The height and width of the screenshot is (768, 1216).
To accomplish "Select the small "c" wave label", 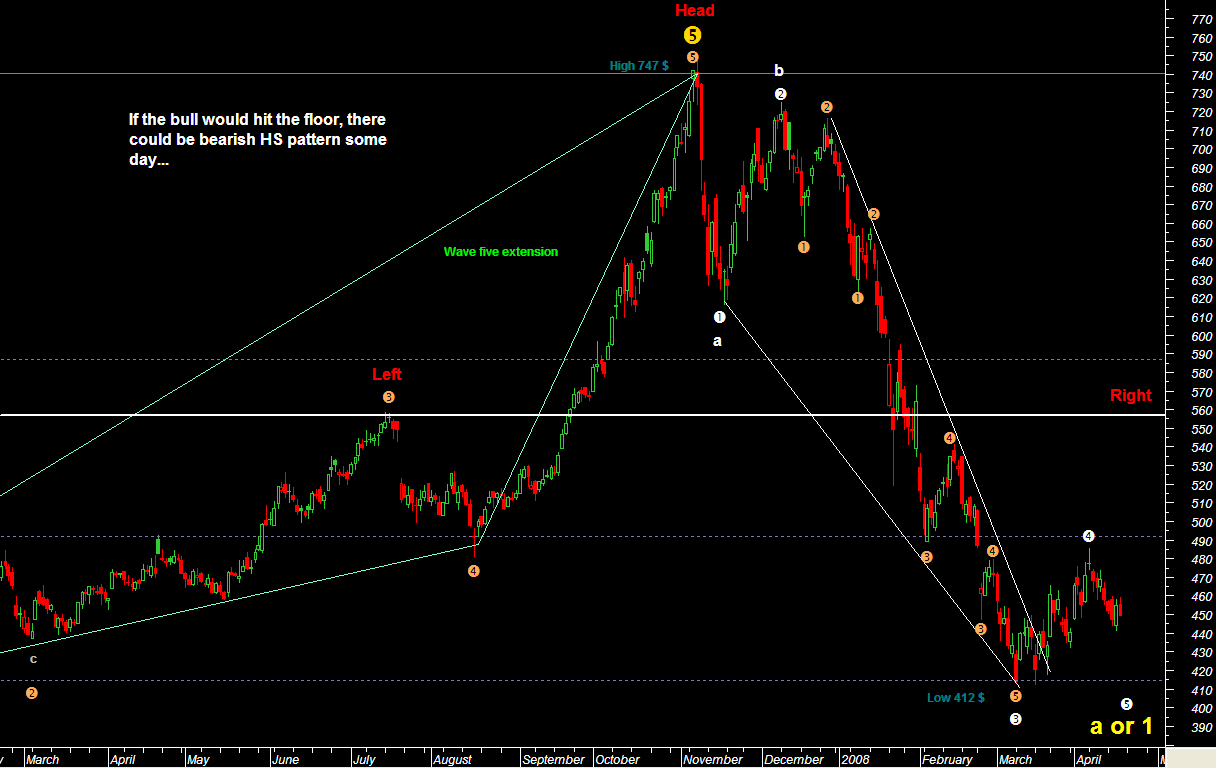I will [33, 659].
